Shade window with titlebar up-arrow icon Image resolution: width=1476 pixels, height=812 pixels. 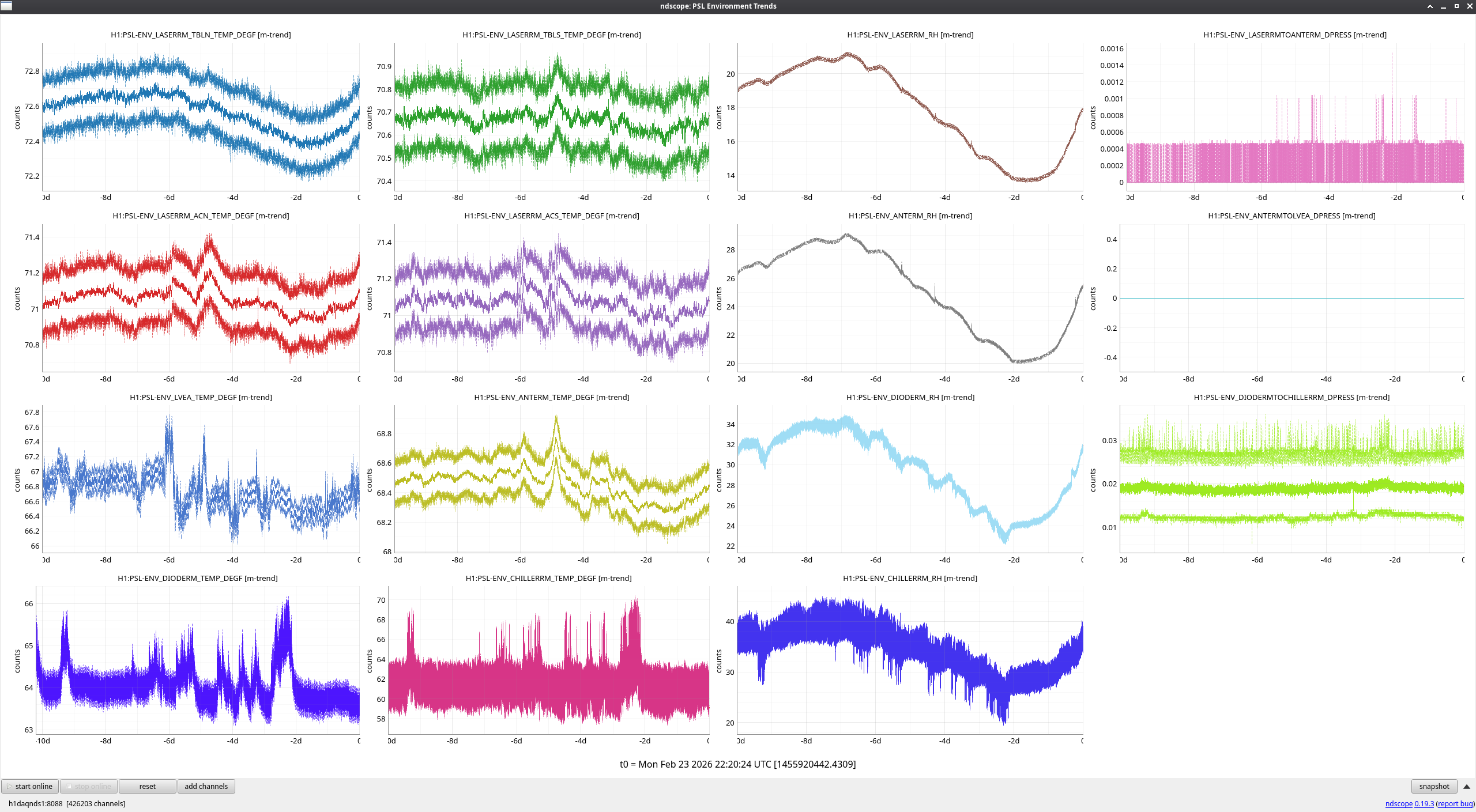1430,6
